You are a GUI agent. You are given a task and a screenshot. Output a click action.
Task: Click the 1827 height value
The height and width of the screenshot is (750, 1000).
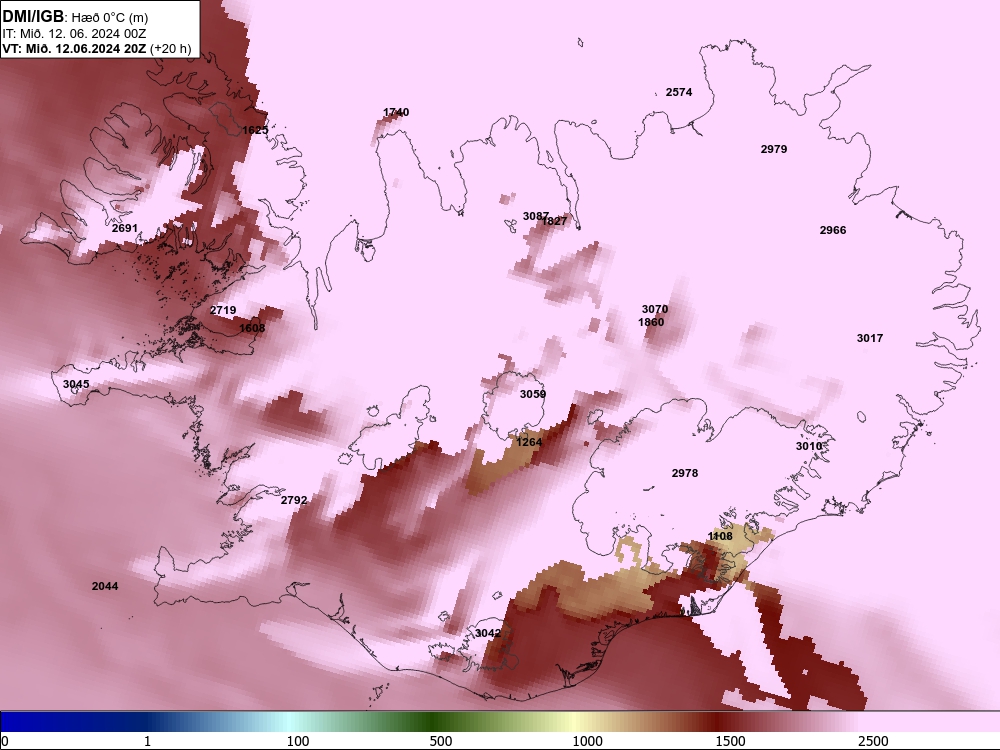point(554,221)
